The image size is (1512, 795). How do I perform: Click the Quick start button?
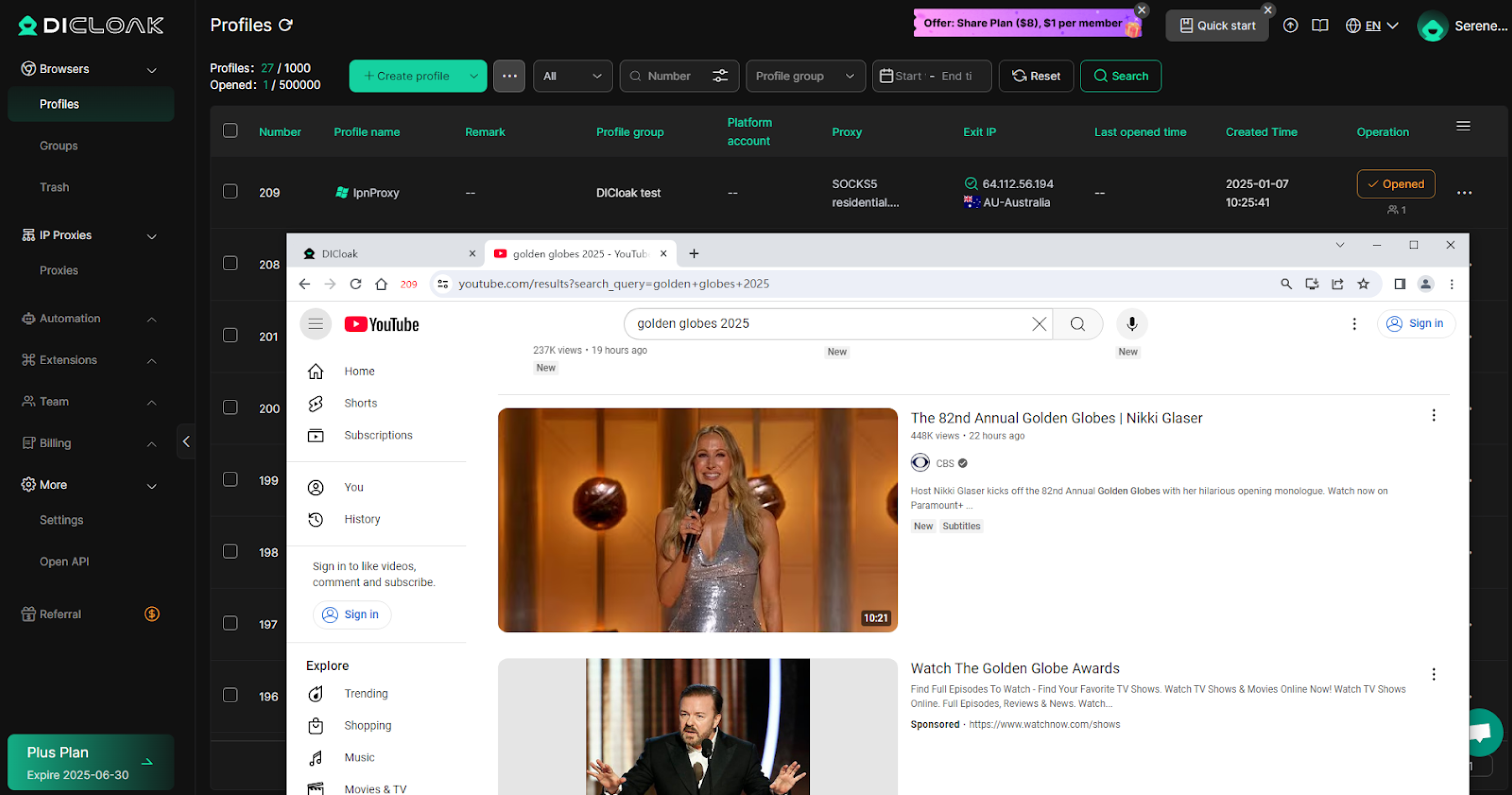(1217, 25)
